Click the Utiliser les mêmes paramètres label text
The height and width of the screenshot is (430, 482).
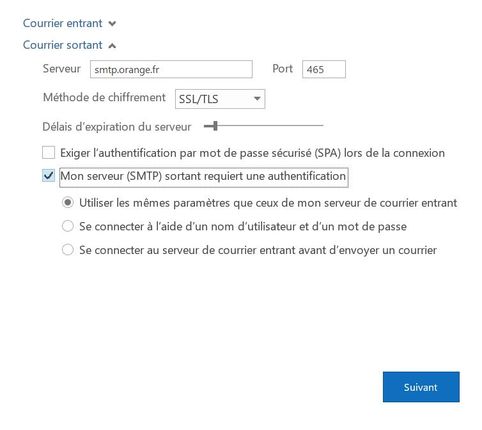coord(268,203)
